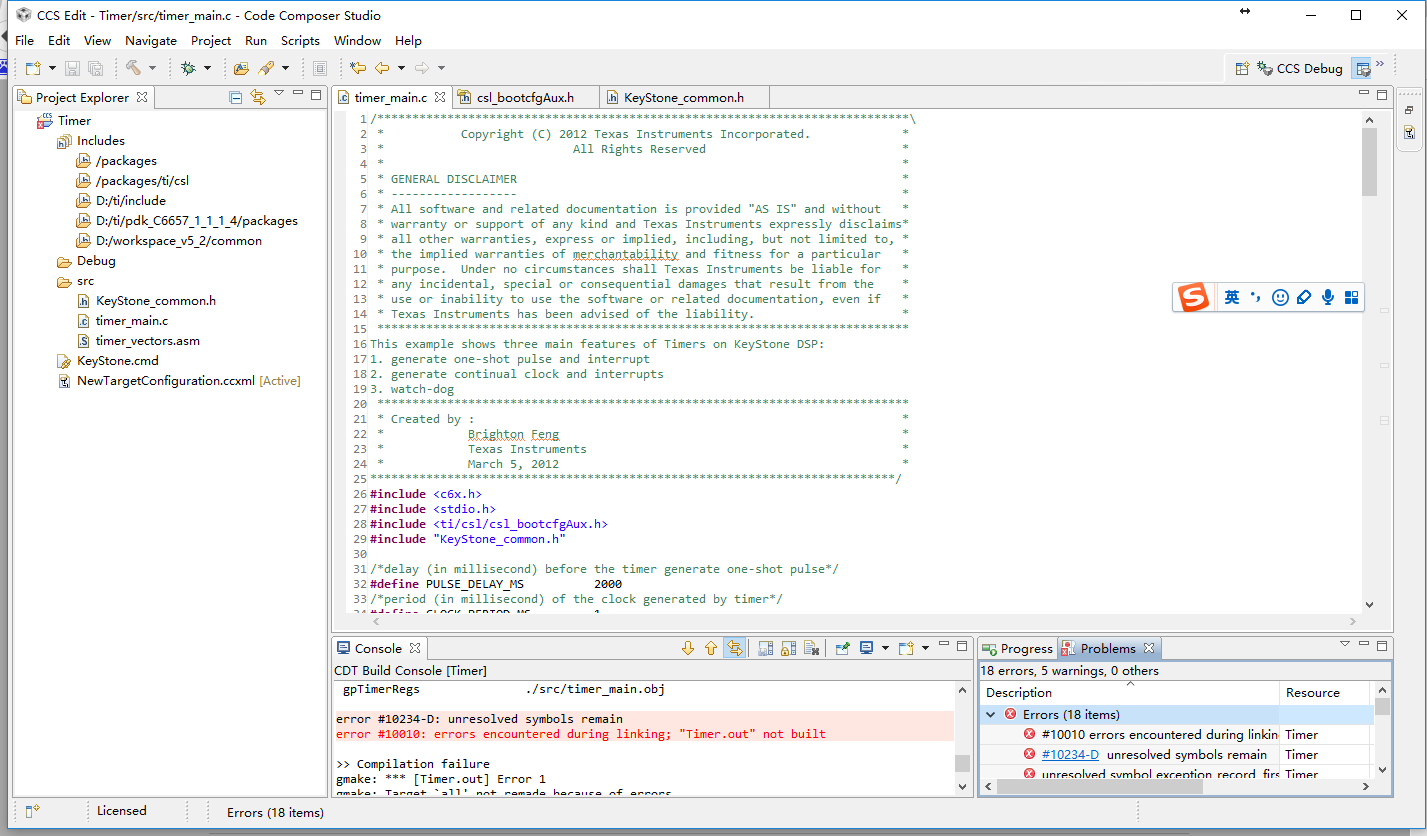Switch to csl_bootcfgAux.h editor tab
The image size is (1427, 836).
click(x=524, y=97)
